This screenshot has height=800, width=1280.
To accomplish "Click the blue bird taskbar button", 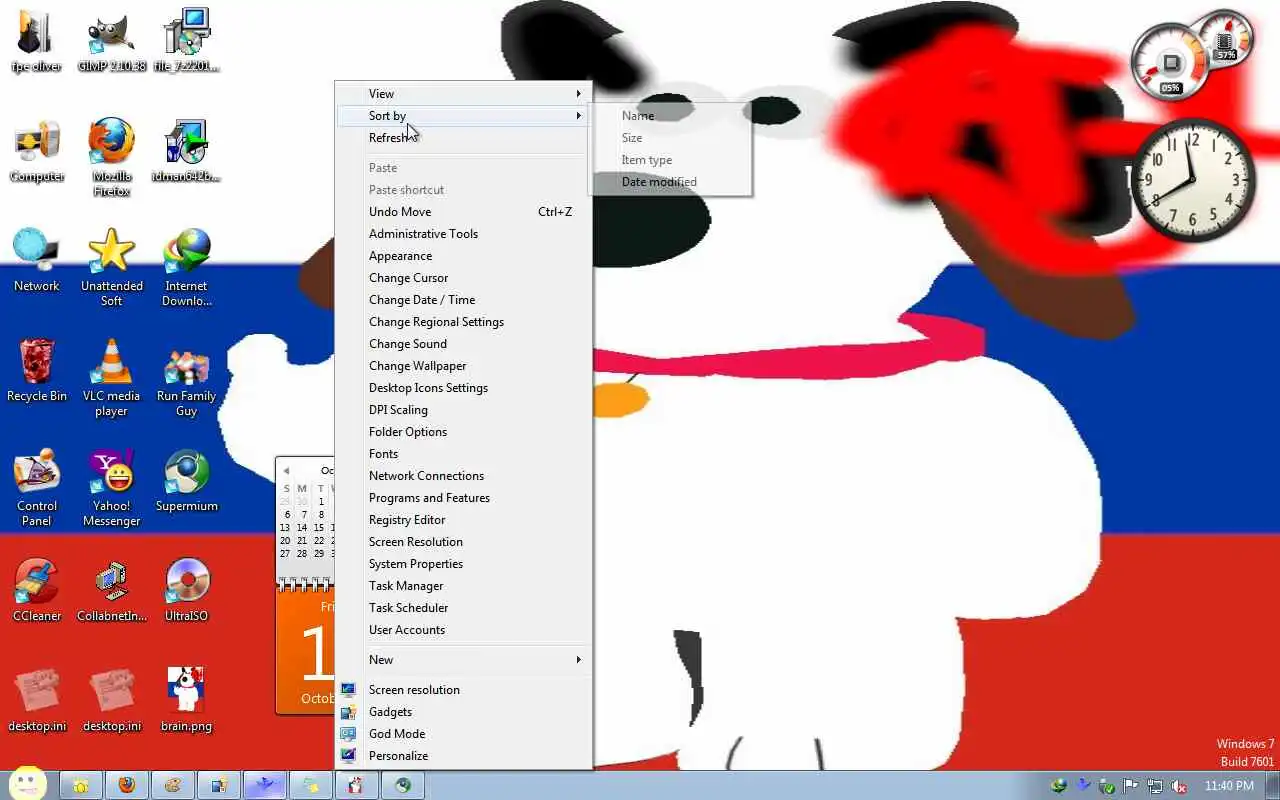I will click(264, 786).
